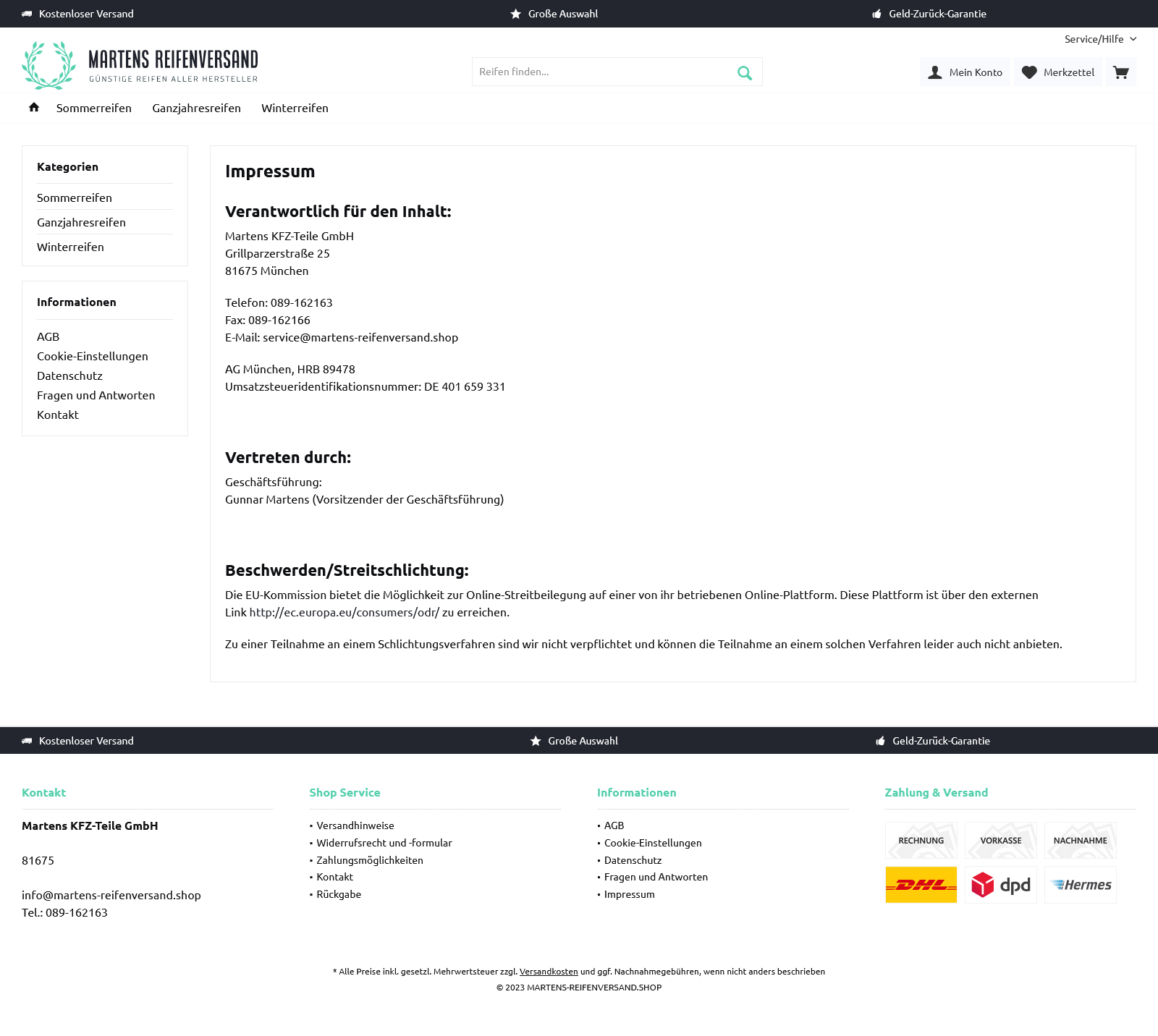Click the Impressum page heading
1158x1036 pixels.
270,171
